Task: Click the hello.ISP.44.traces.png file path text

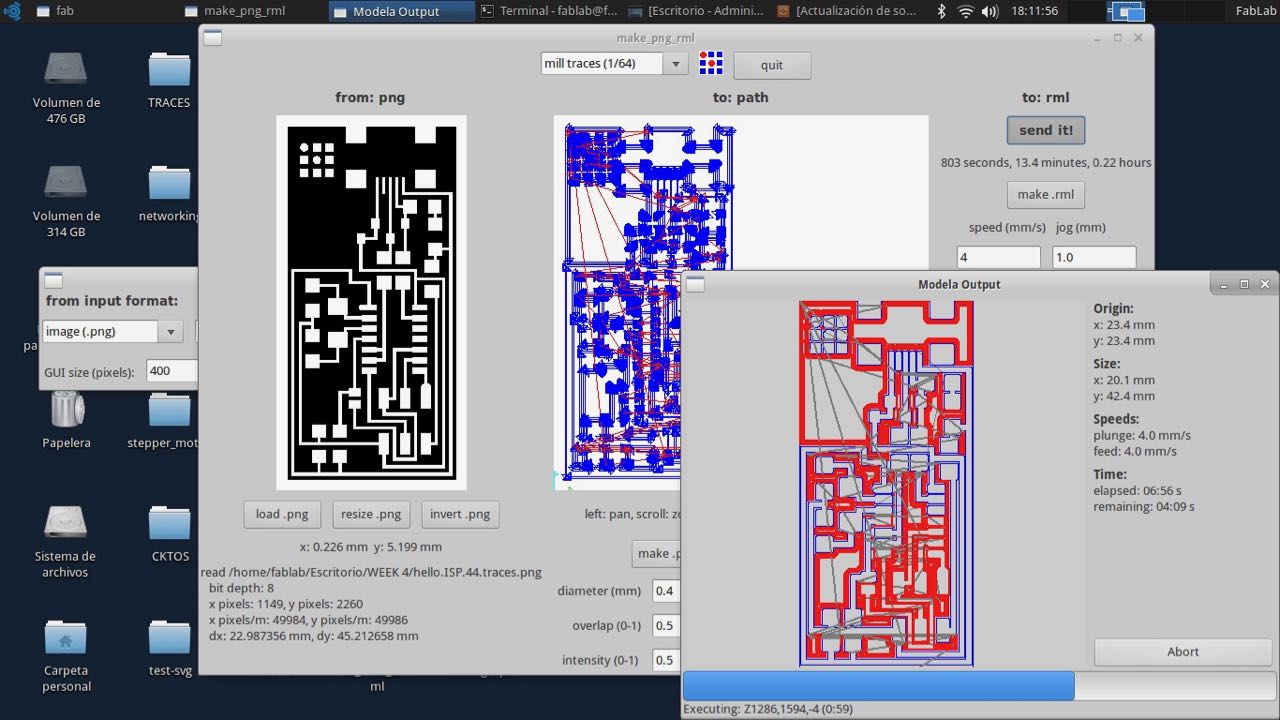Action: 371,573
